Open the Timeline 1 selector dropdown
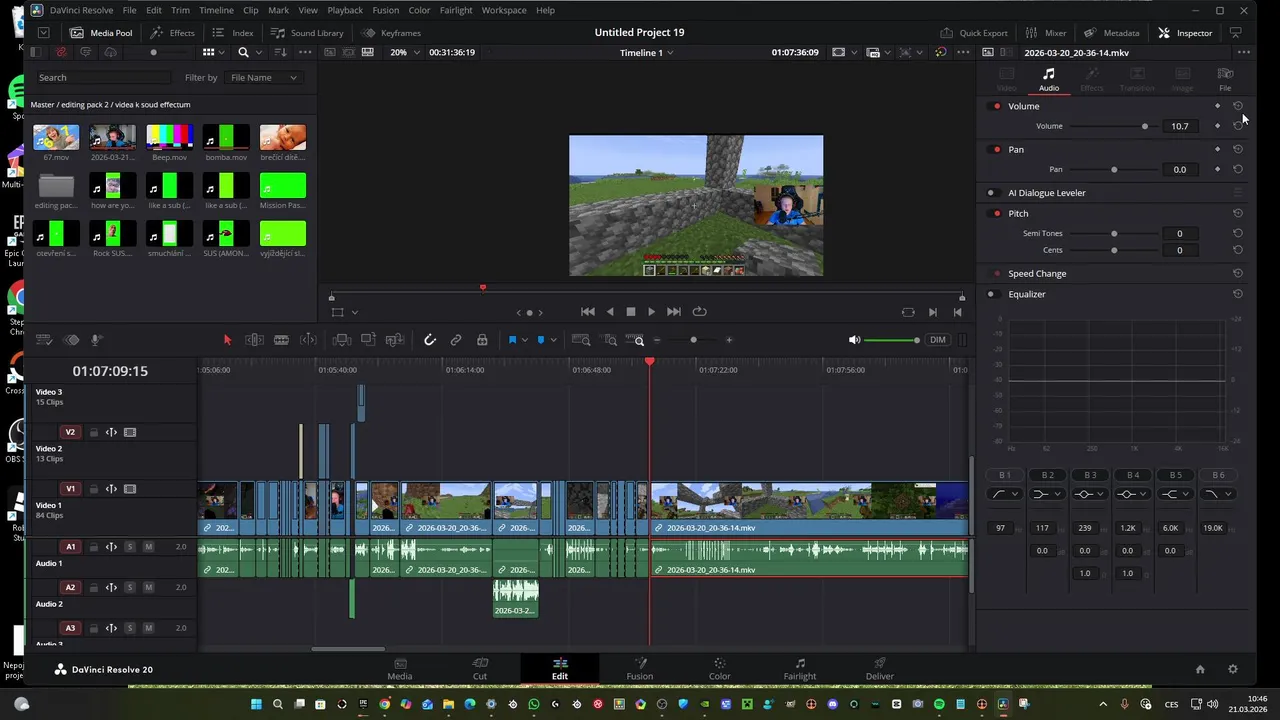Viewport: 1280px width, 720px height. [646, 52]
